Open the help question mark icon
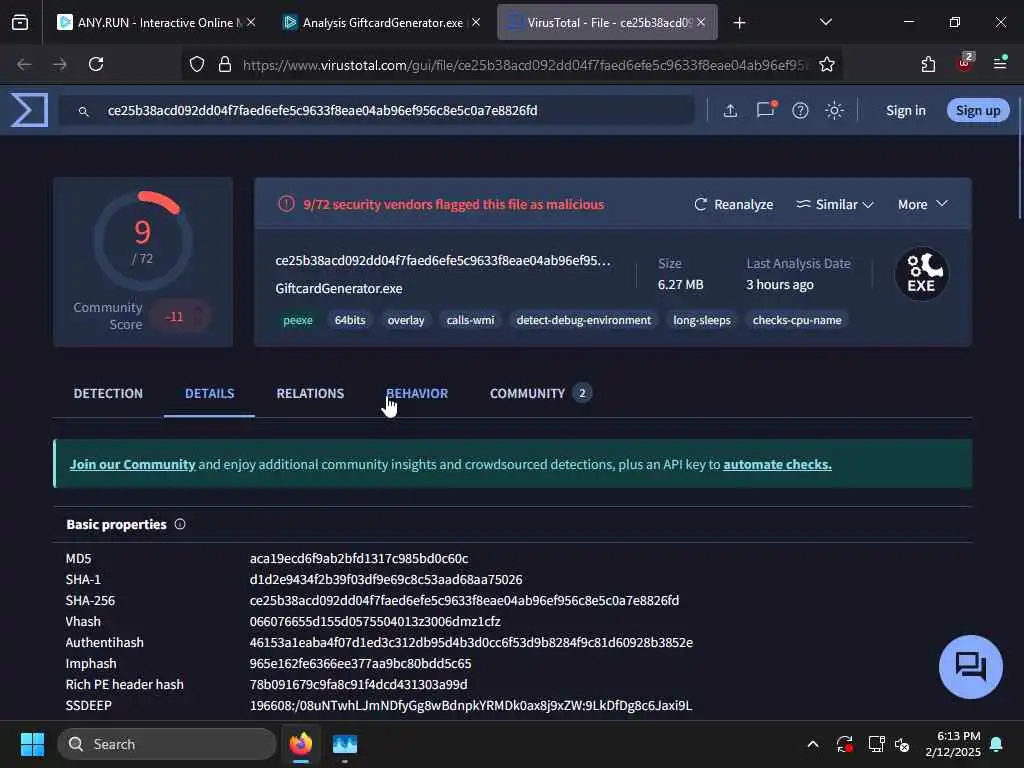1024x768 pixels. tap(800, 110)
